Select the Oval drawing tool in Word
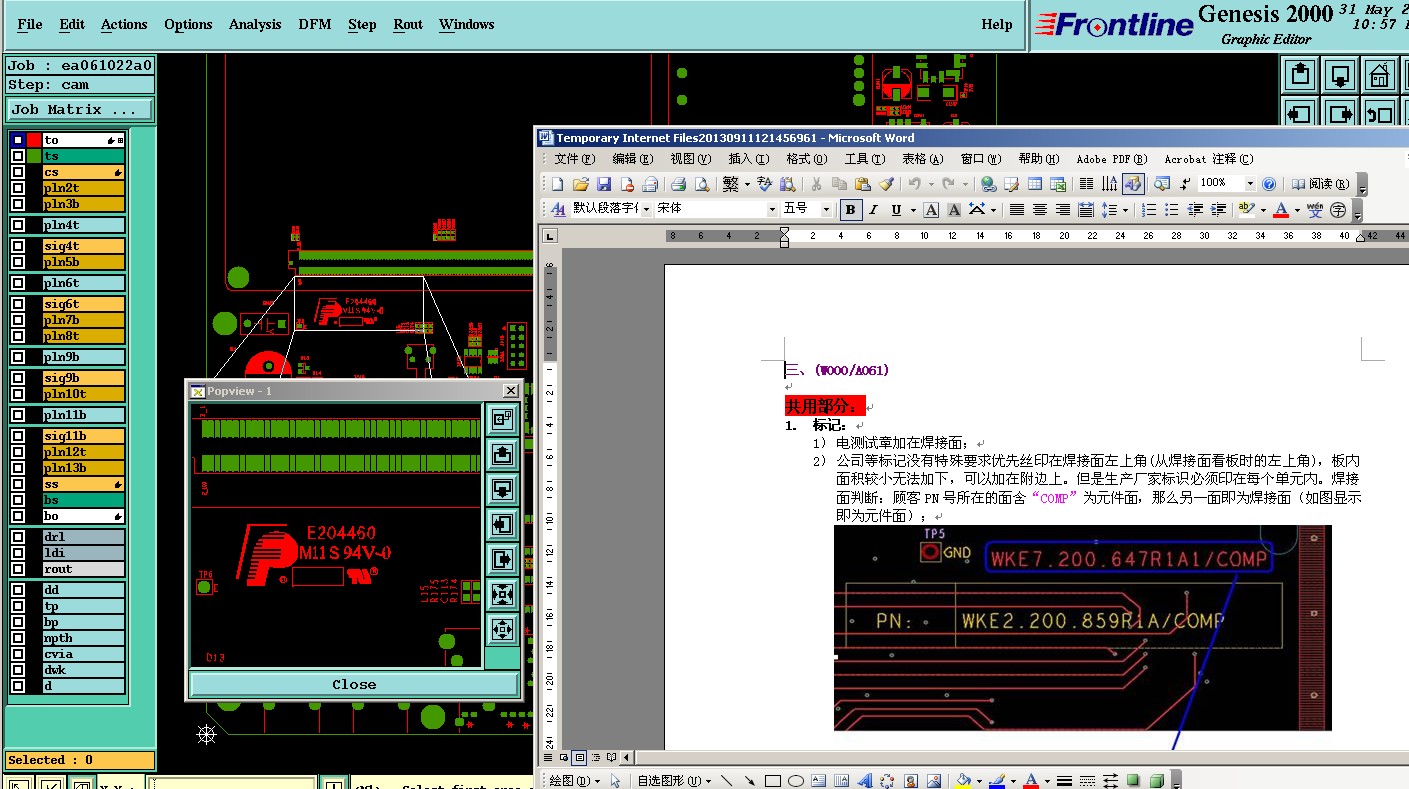Viewport: 1409px width, 789px height. 796,781
